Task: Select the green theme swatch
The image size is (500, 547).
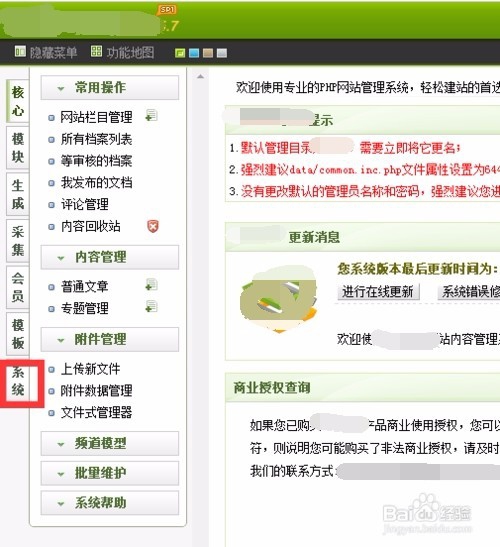Action: click(x=180, y=53)
